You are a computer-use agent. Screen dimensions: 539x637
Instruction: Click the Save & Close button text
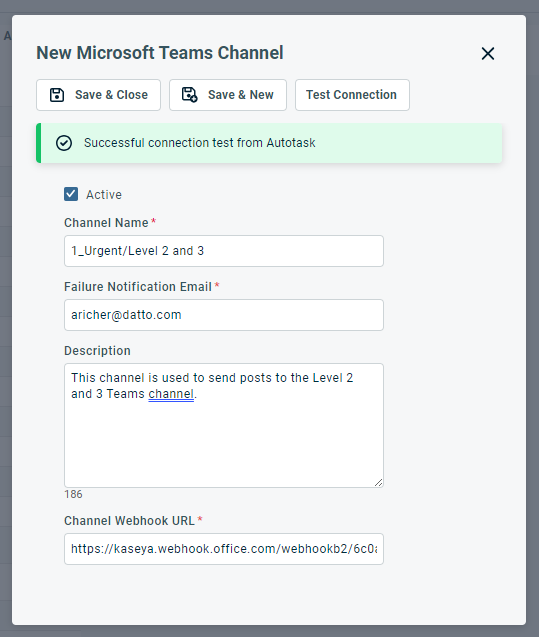(x=111, y=95)
